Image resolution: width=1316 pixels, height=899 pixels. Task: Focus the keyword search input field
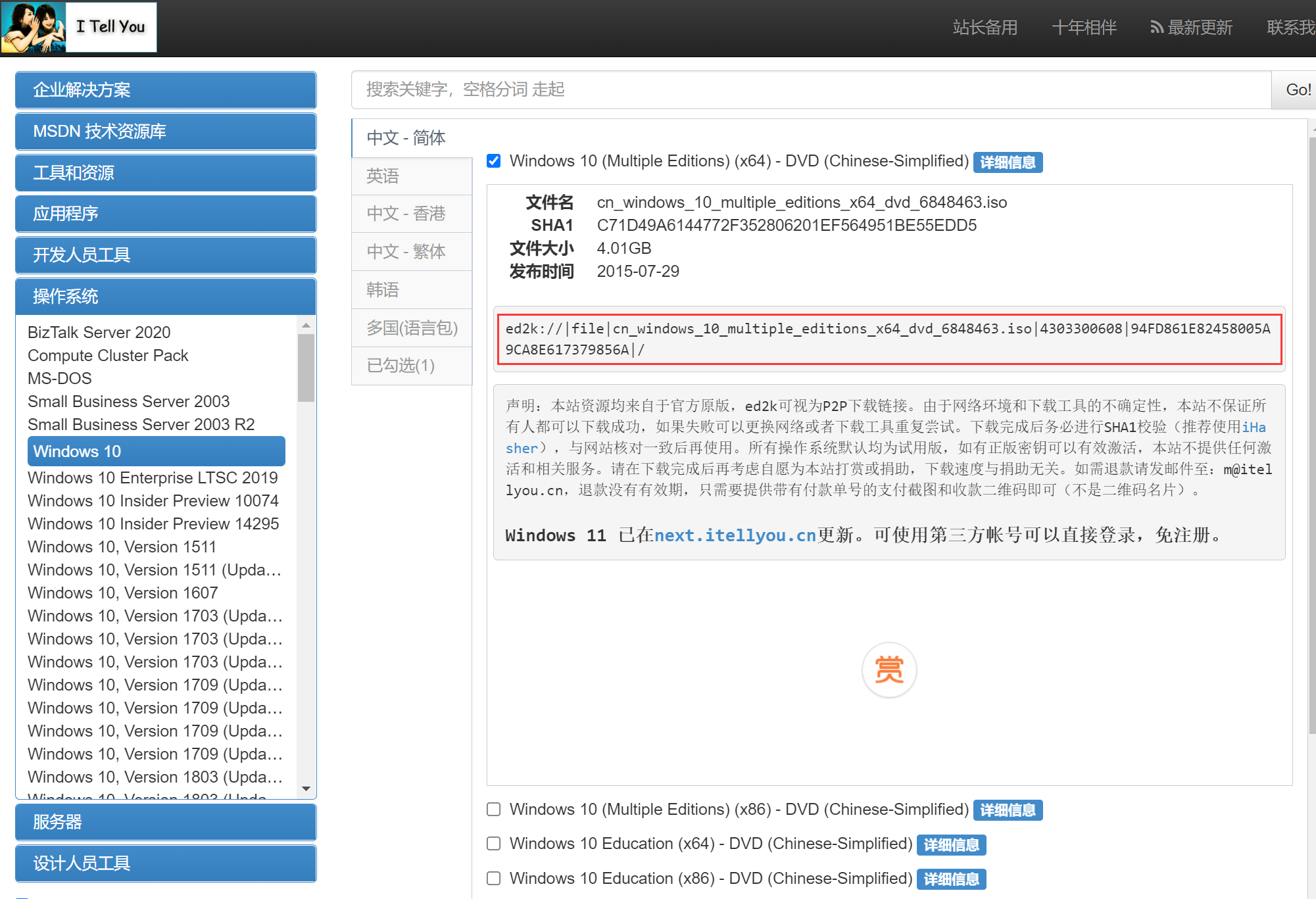click(x=810, y=89)
